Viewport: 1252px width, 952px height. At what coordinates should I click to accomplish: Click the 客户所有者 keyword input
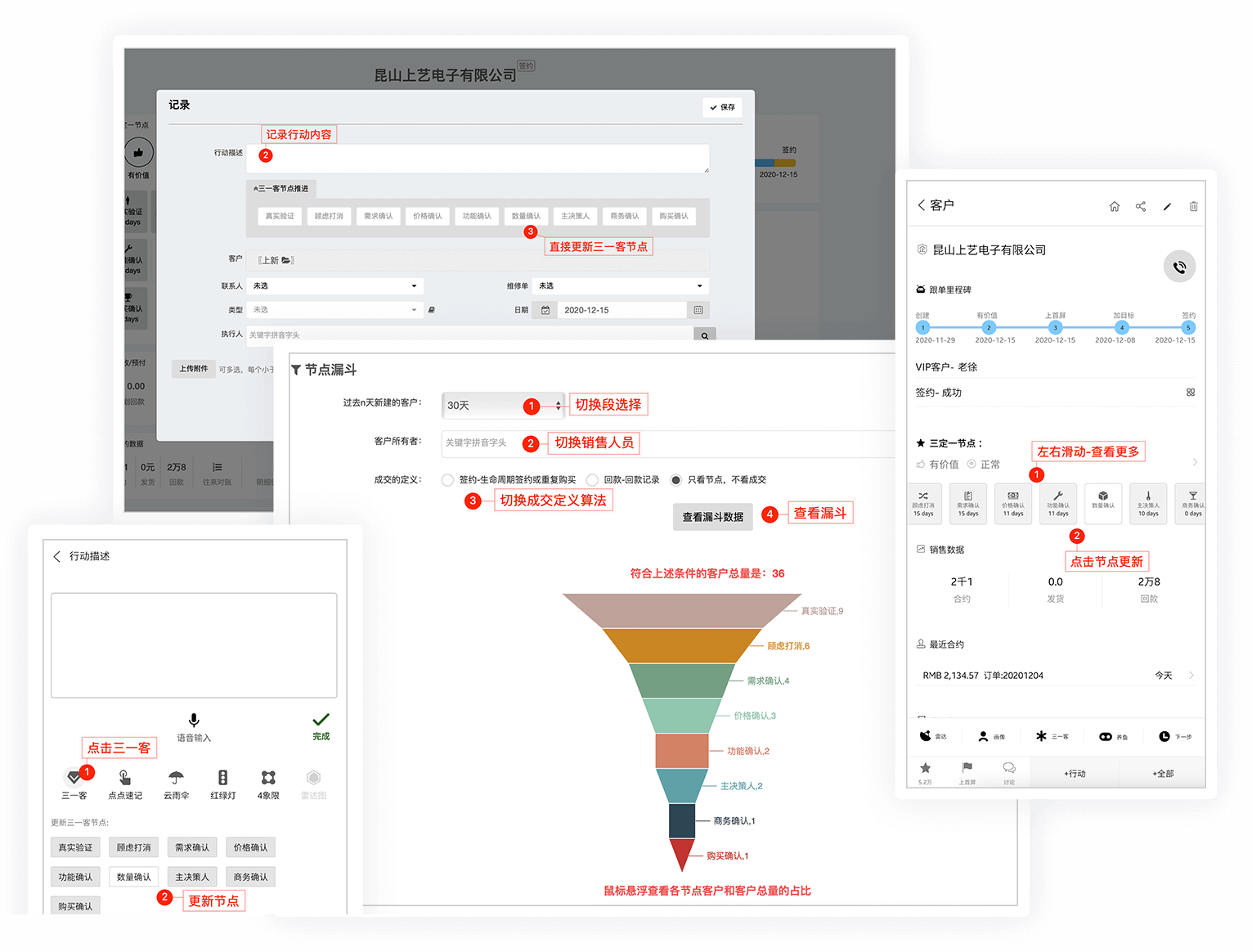tap(668, 442)
